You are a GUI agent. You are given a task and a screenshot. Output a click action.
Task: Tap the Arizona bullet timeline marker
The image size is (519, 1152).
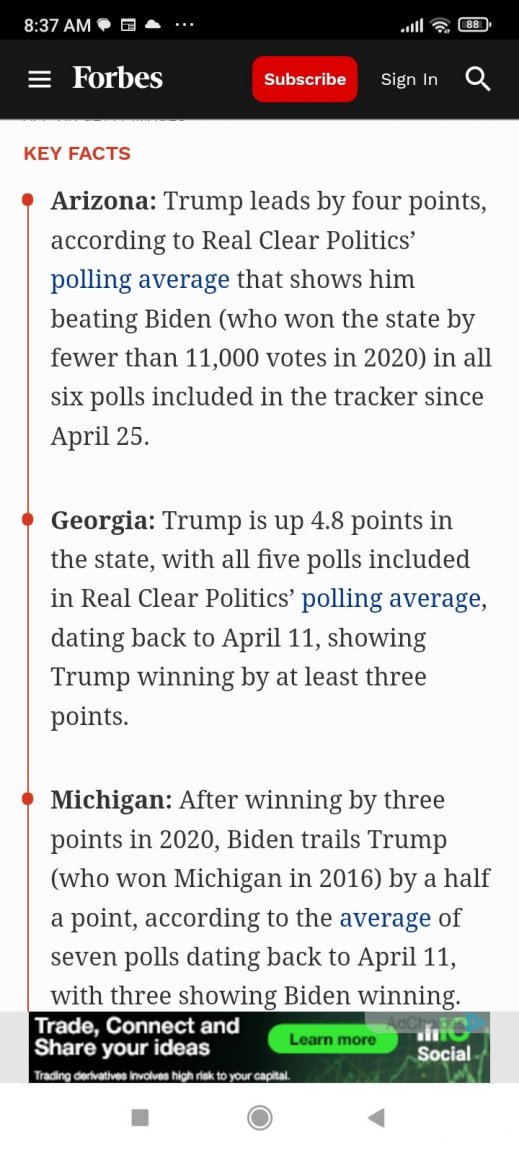tap(27, 200)
